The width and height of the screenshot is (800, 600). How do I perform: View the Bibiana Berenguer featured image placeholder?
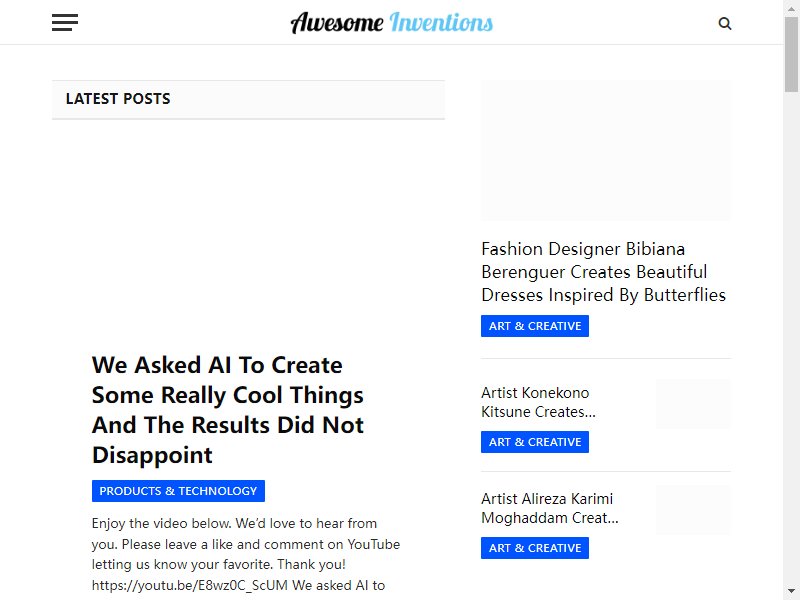click(x=606, y=151)
